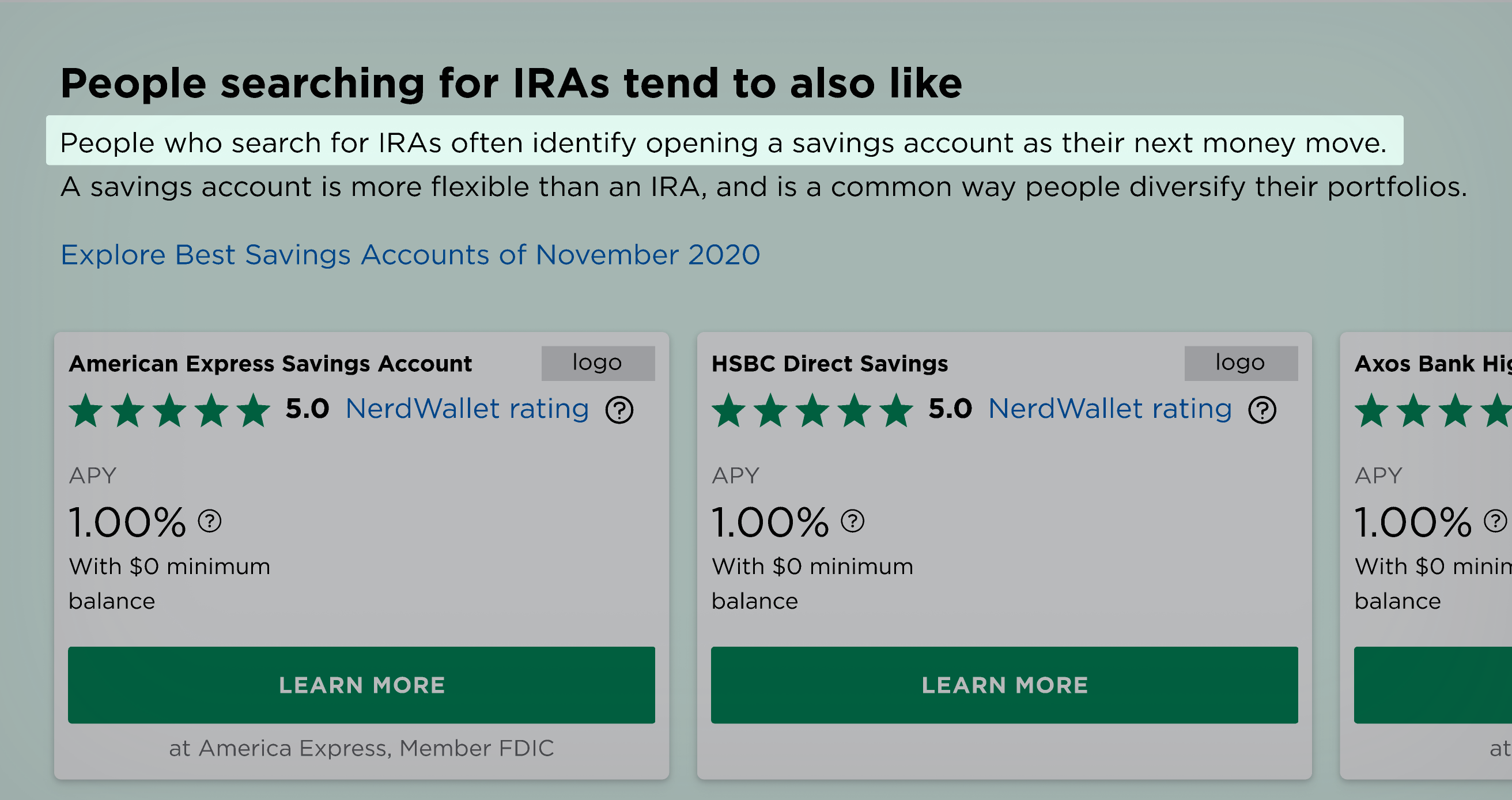
Task: Open Explore Best Savings Accounts of November 2020
Action: coord(410,255)
